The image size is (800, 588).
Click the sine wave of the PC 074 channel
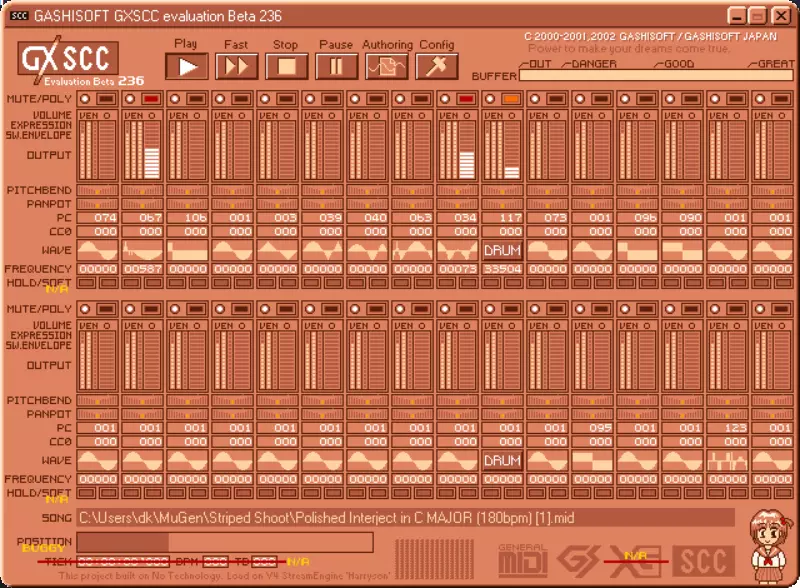pos(97,250)
